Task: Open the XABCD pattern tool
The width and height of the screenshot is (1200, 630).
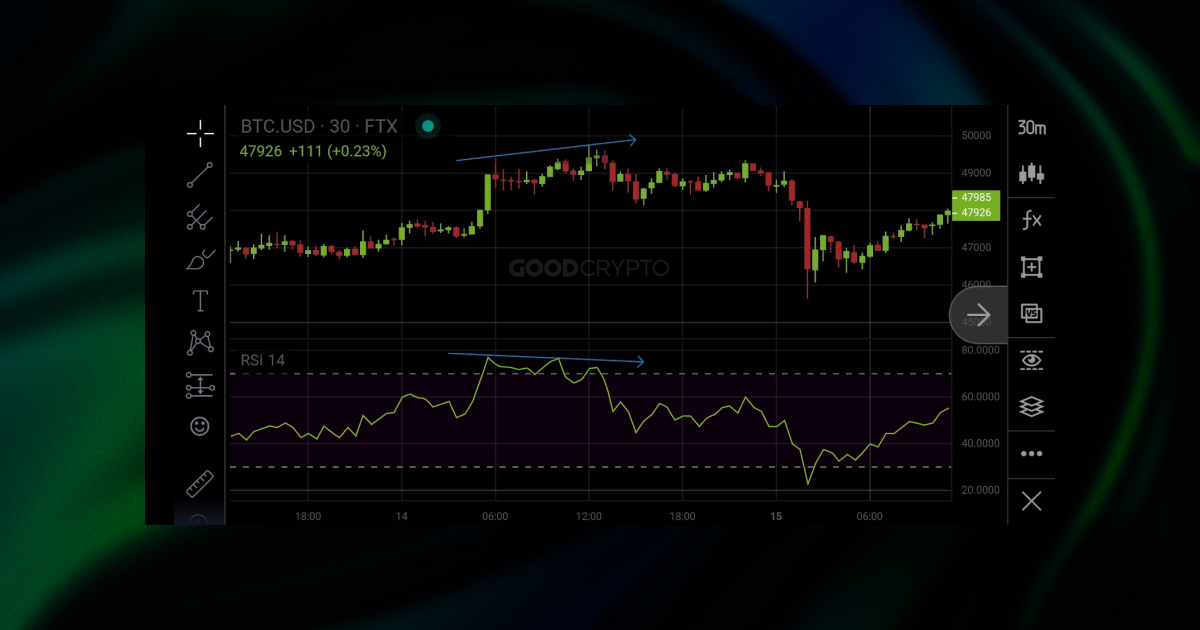Action: click(x=200, y=343)
